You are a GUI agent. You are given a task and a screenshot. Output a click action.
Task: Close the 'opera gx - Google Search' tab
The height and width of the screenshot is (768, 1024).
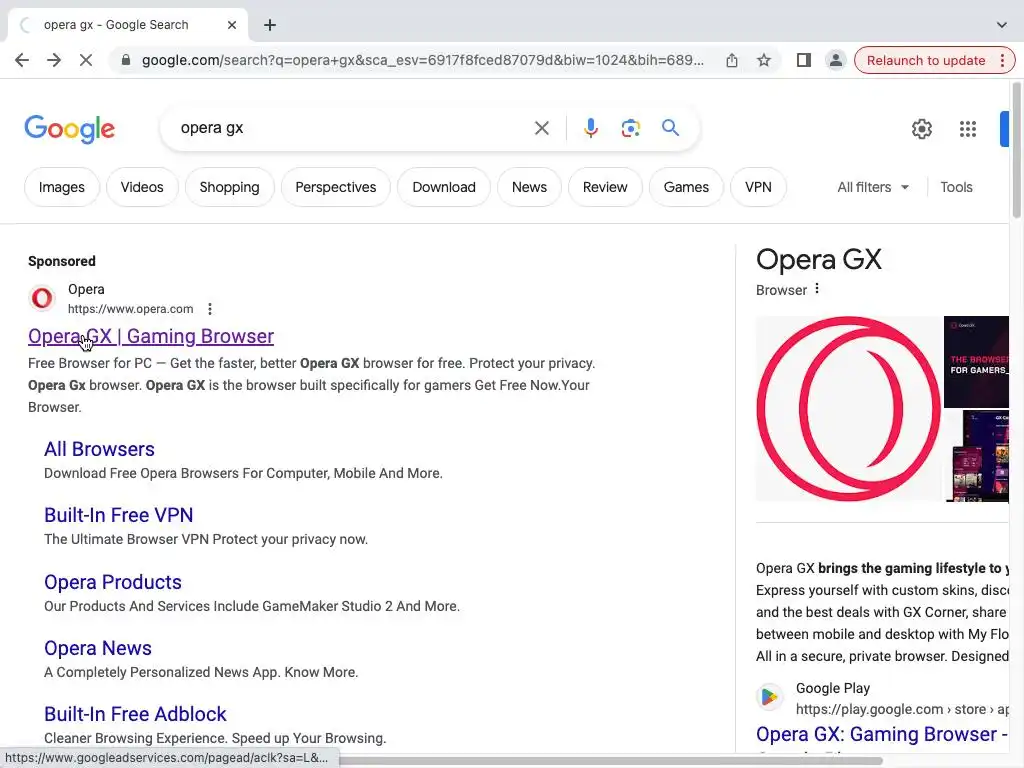coord(232,25)
